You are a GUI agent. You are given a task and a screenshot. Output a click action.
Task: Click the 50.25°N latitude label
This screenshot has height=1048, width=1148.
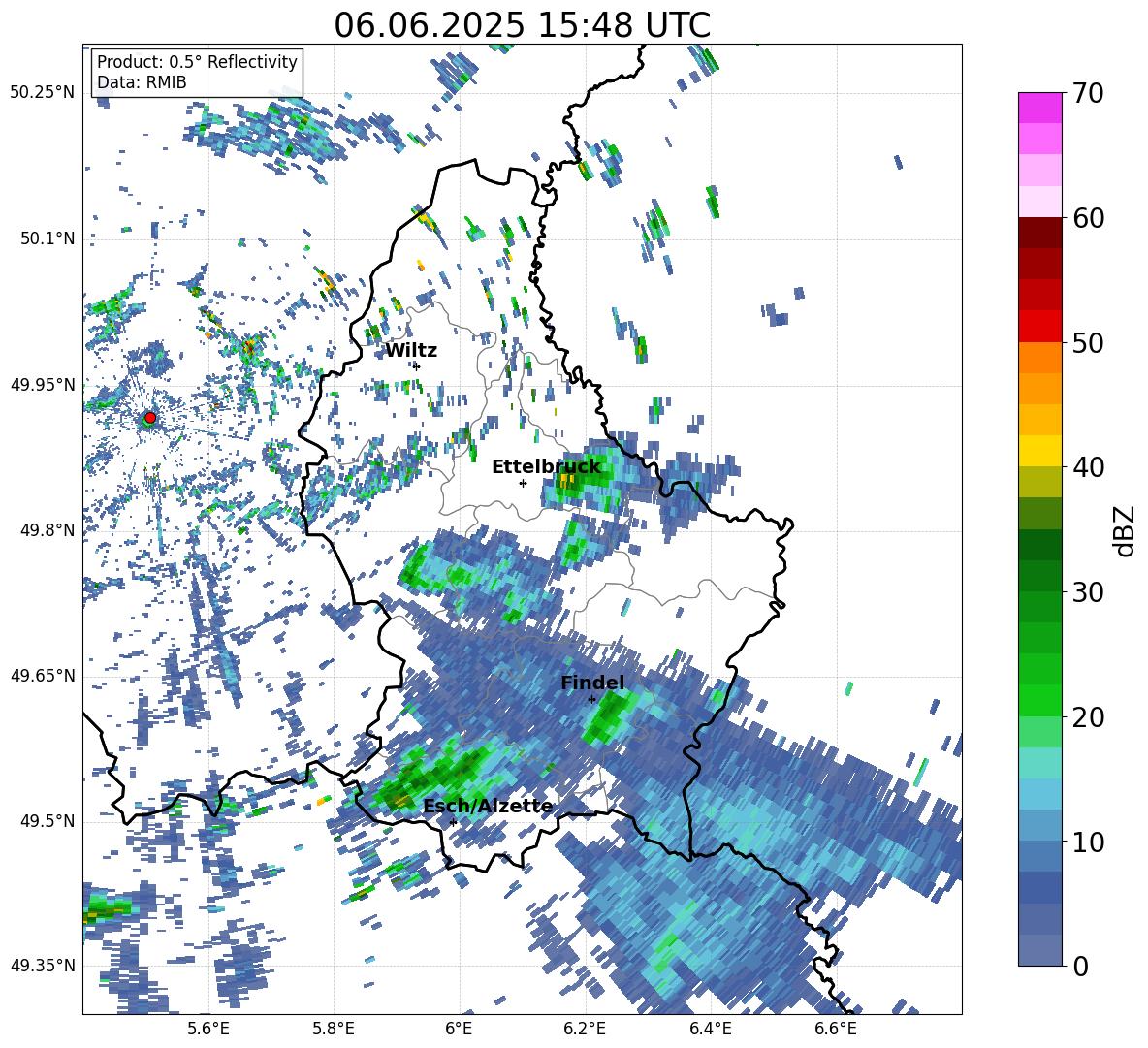[43, 93]
